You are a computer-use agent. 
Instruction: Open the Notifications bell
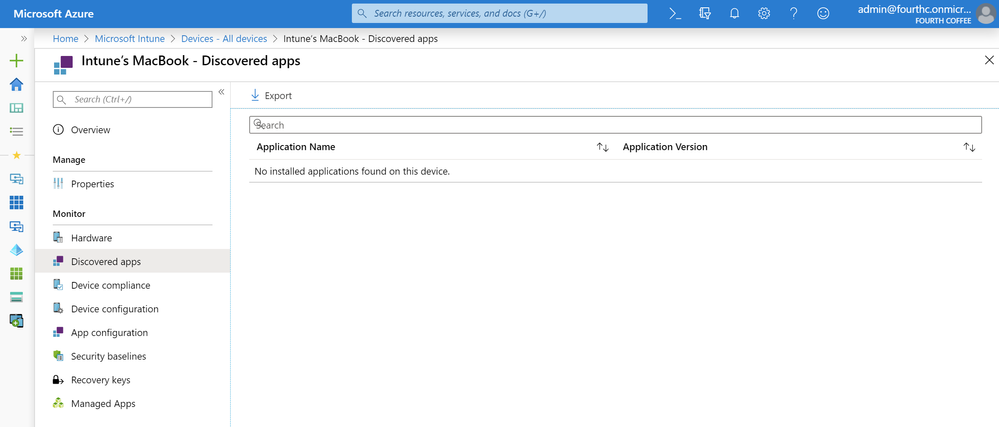735,13
